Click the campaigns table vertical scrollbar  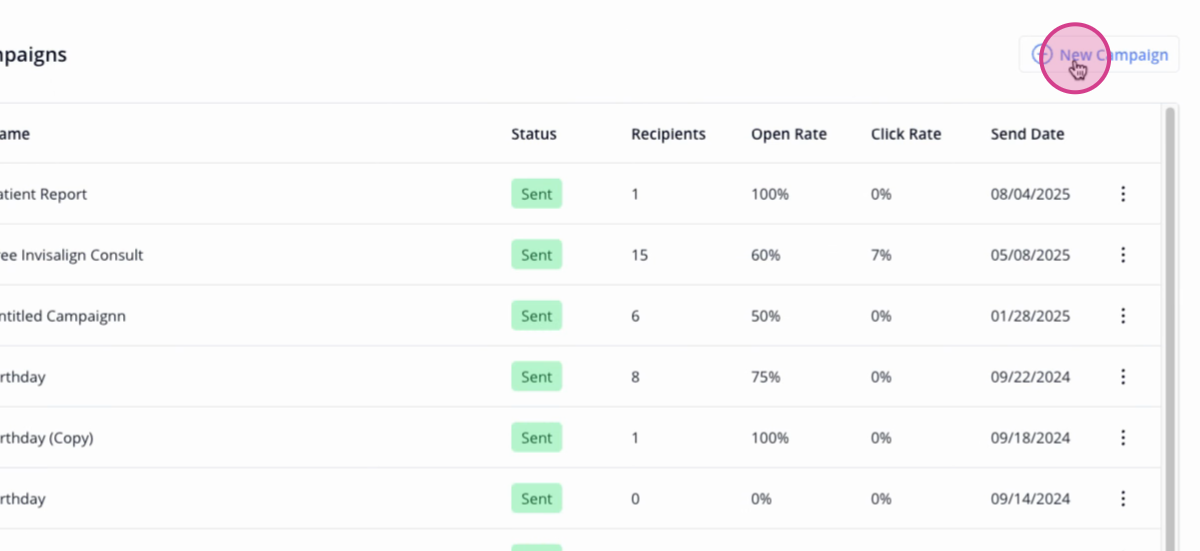point(1170,330)
